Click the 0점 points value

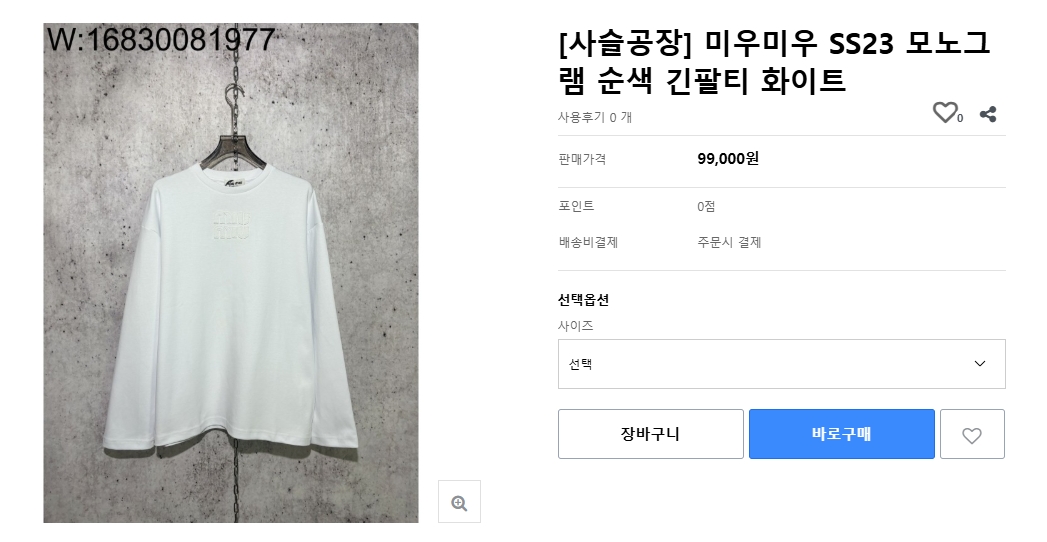pos(706,206)
